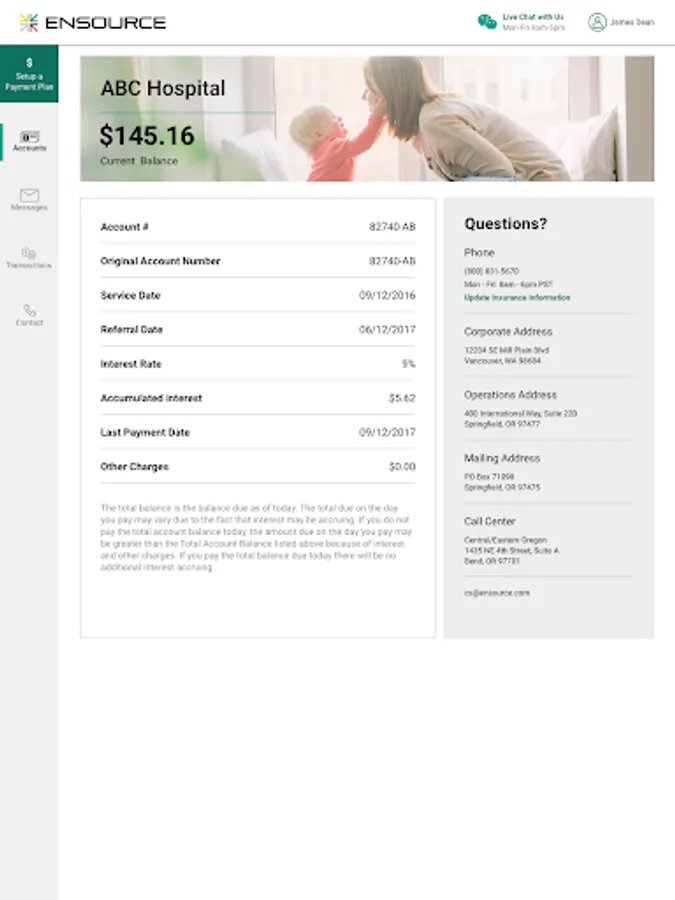Click the Accumulated Interest row
675x900 pixels.
click(x=258, y=398)
